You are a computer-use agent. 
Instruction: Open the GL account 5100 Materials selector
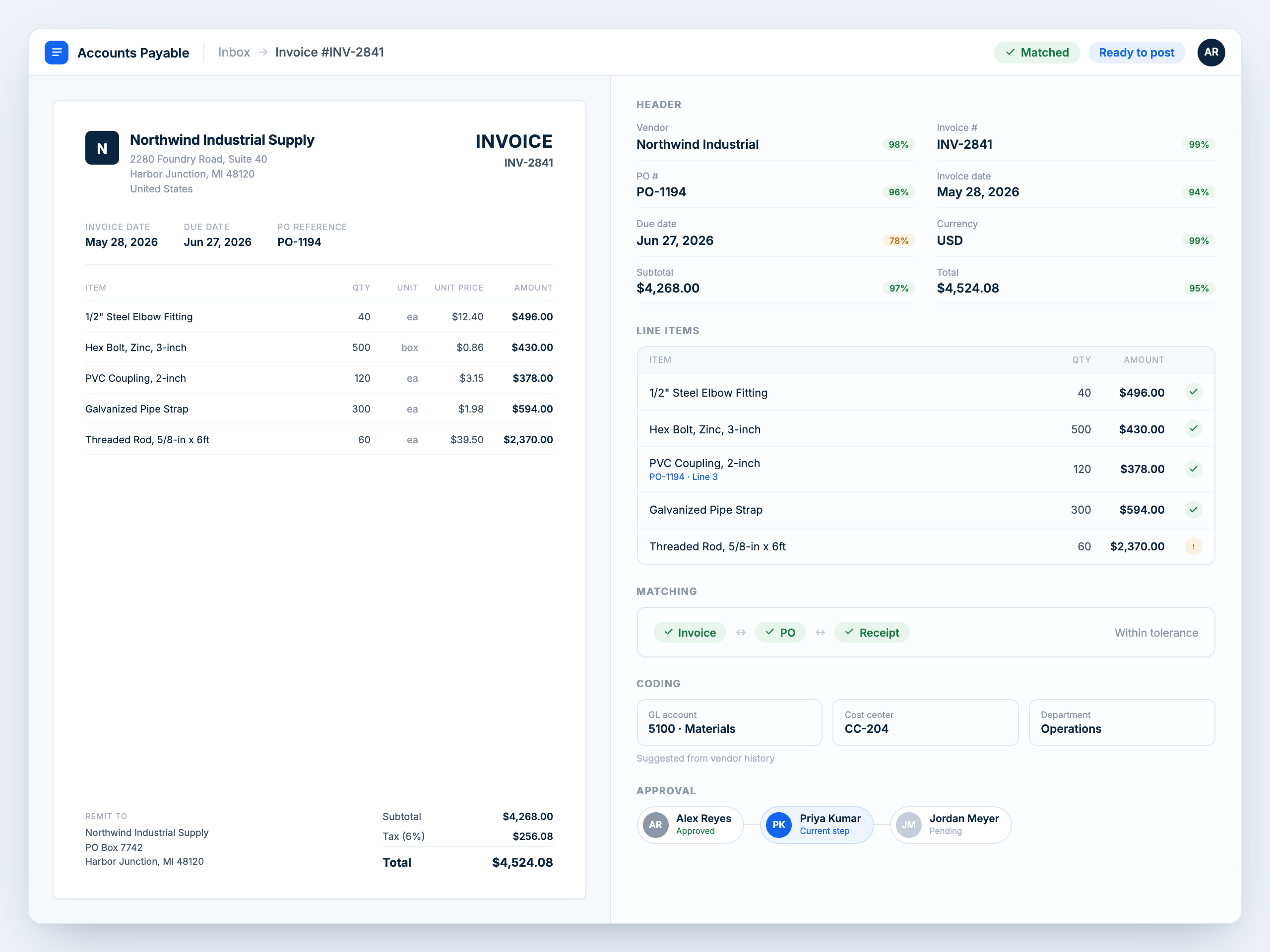pyautogui.click(x=729, y=722)
